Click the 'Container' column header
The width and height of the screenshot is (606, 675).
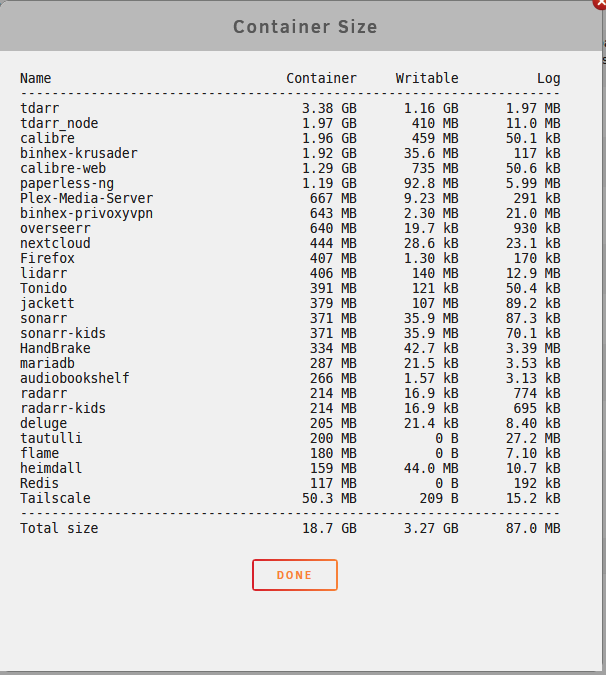[x=322, y=78]
